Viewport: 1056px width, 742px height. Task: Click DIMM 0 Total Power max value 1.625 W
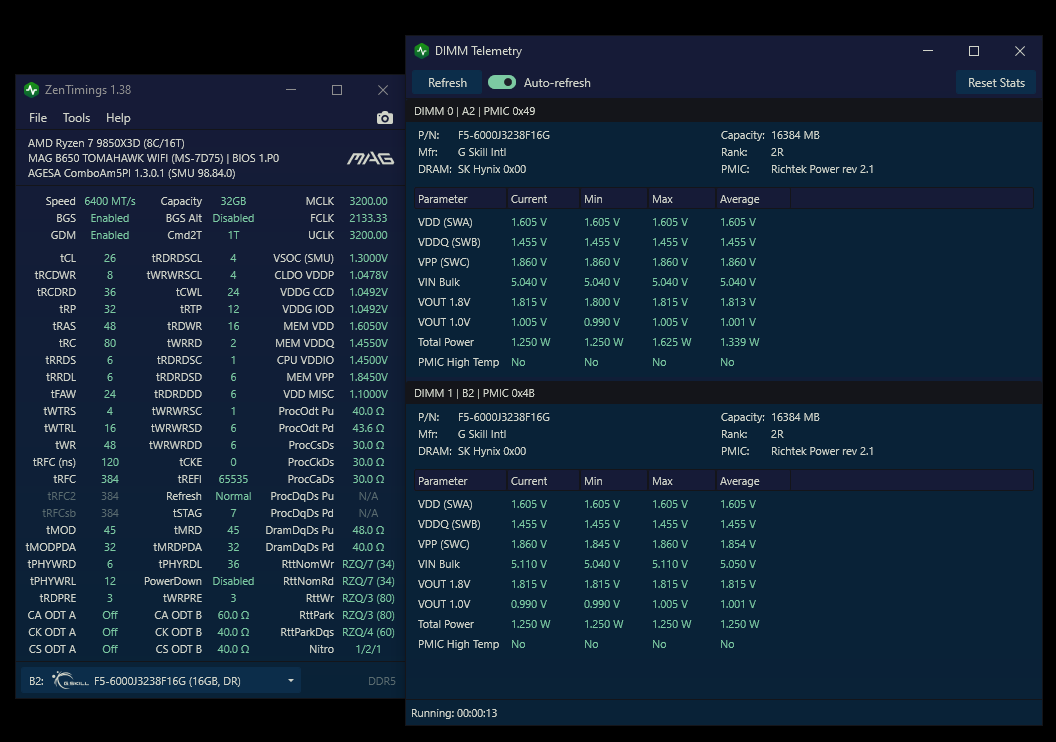pyautogui.click(x=671, y=342)
